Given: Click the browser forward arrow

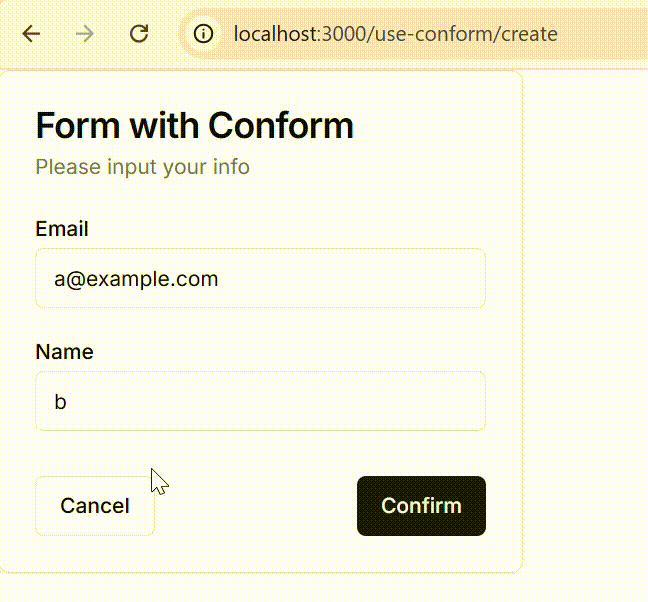Looking at the screenshot, I should pos(85,34).
